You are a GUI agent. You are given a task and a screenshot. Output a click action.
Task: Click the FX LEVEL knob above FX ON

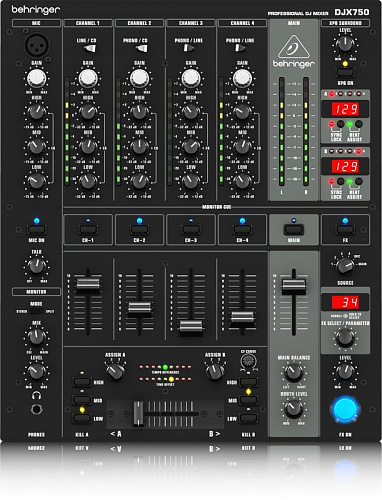point(345,372)
